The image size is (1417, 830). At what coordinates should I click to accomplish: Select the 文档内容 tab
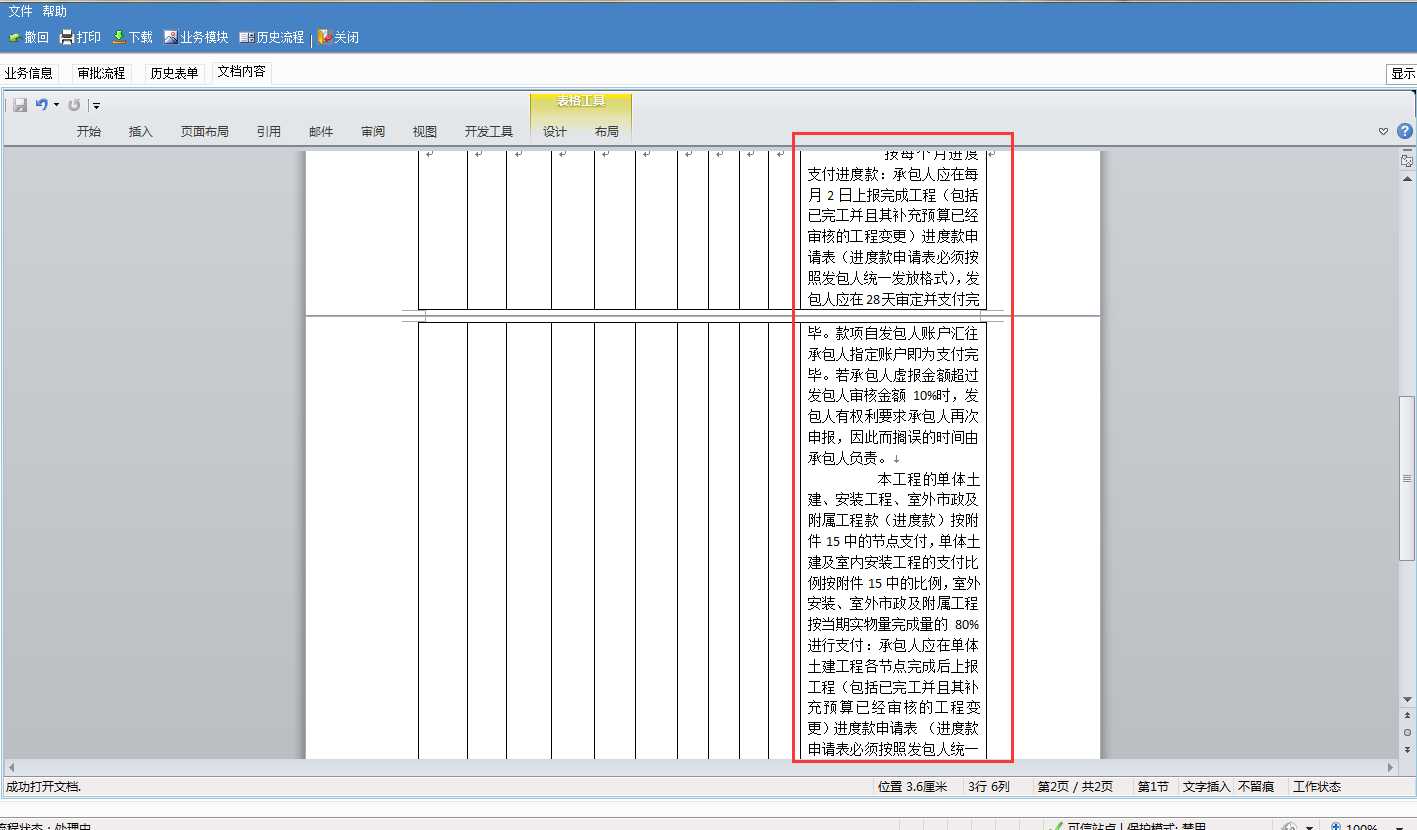coord(242,72)
